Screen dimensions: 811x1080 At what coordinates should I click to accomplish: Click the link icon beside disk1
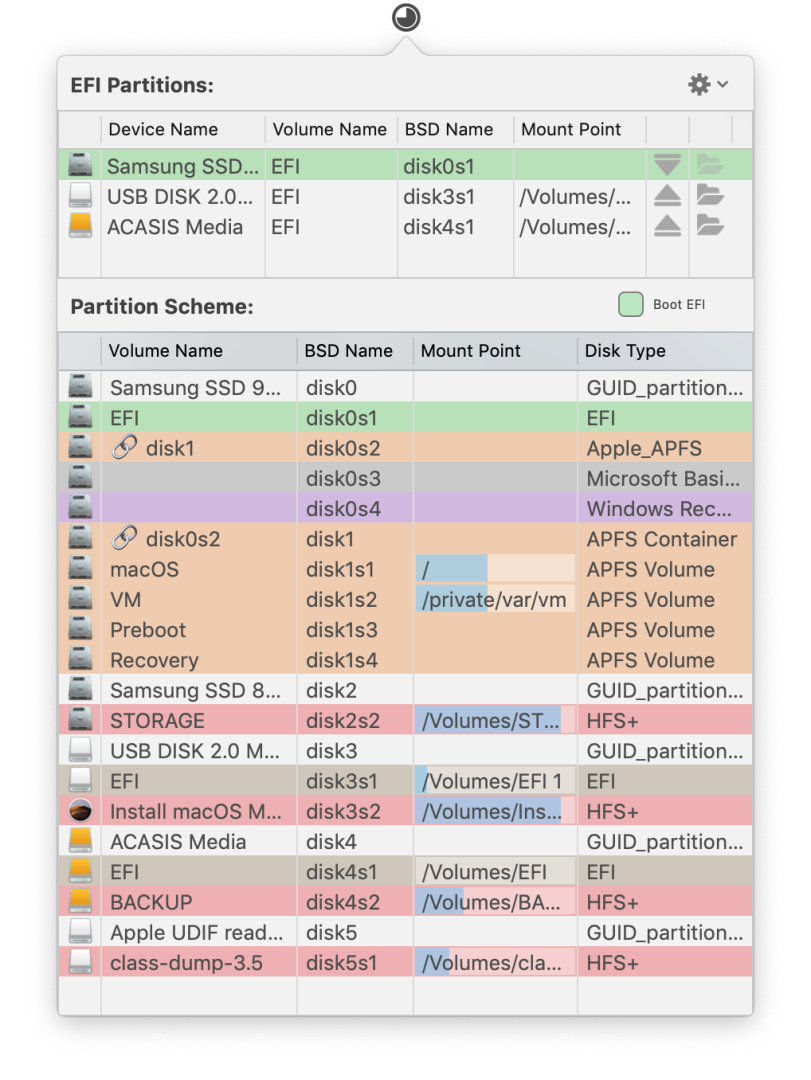[x=124, y=448]
